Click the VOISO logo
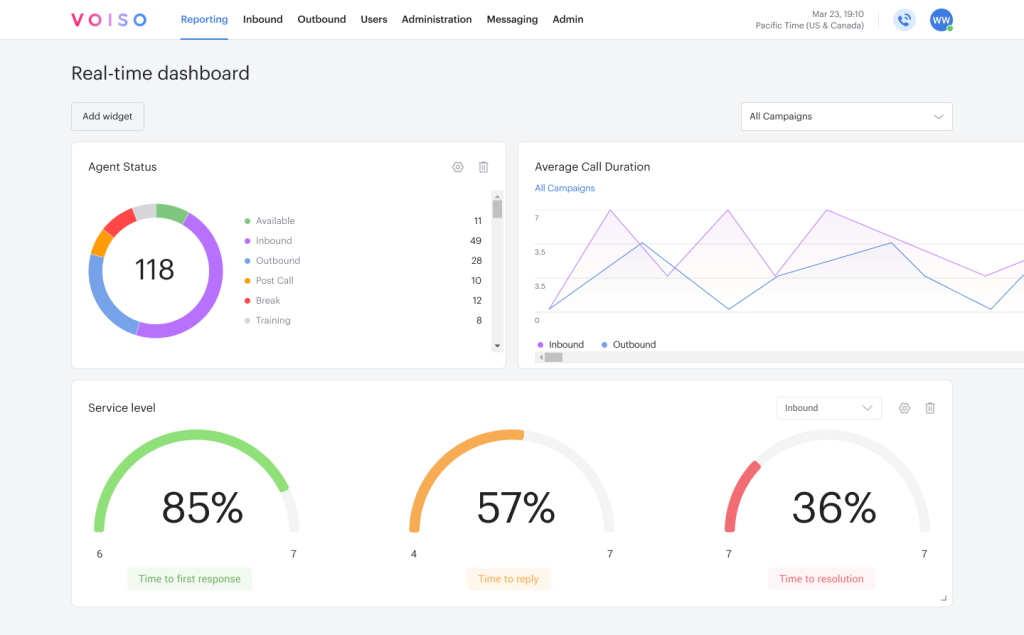 pos(109,20)
